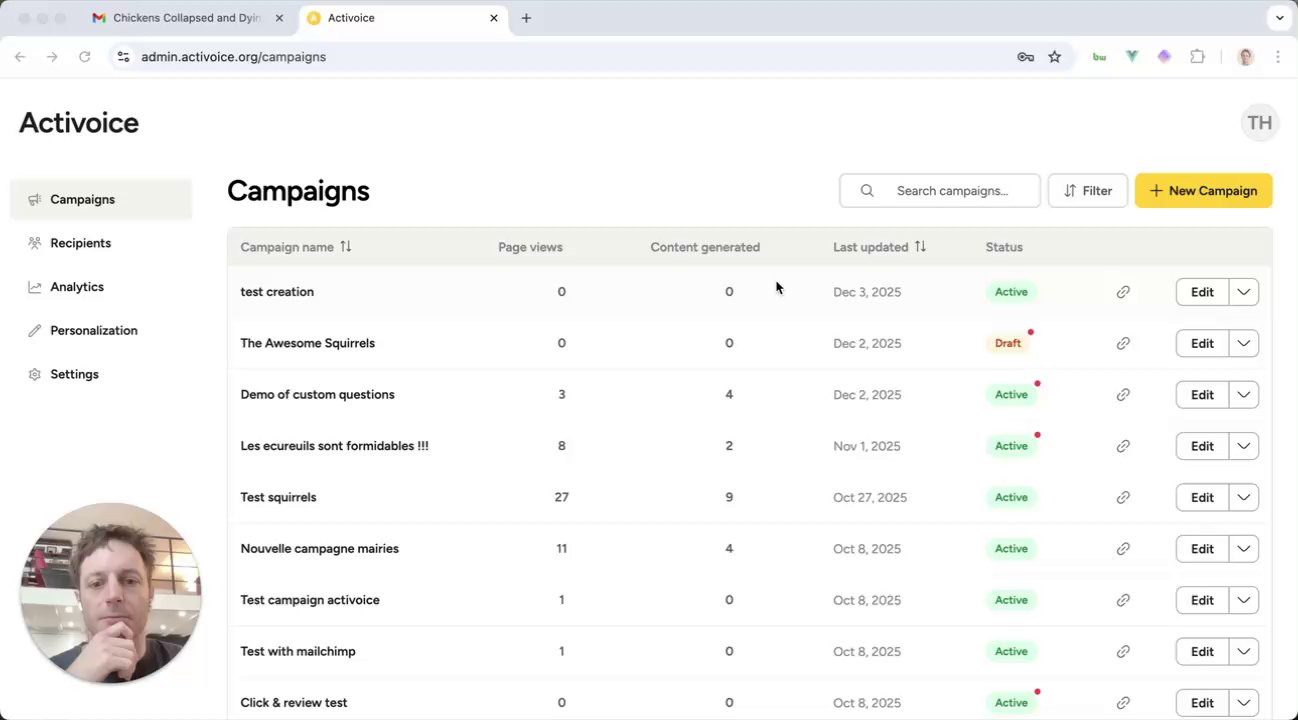This screenshot has width=1298, height=720.
Task: Click the TH user avatar
Action: point(1259,123)
